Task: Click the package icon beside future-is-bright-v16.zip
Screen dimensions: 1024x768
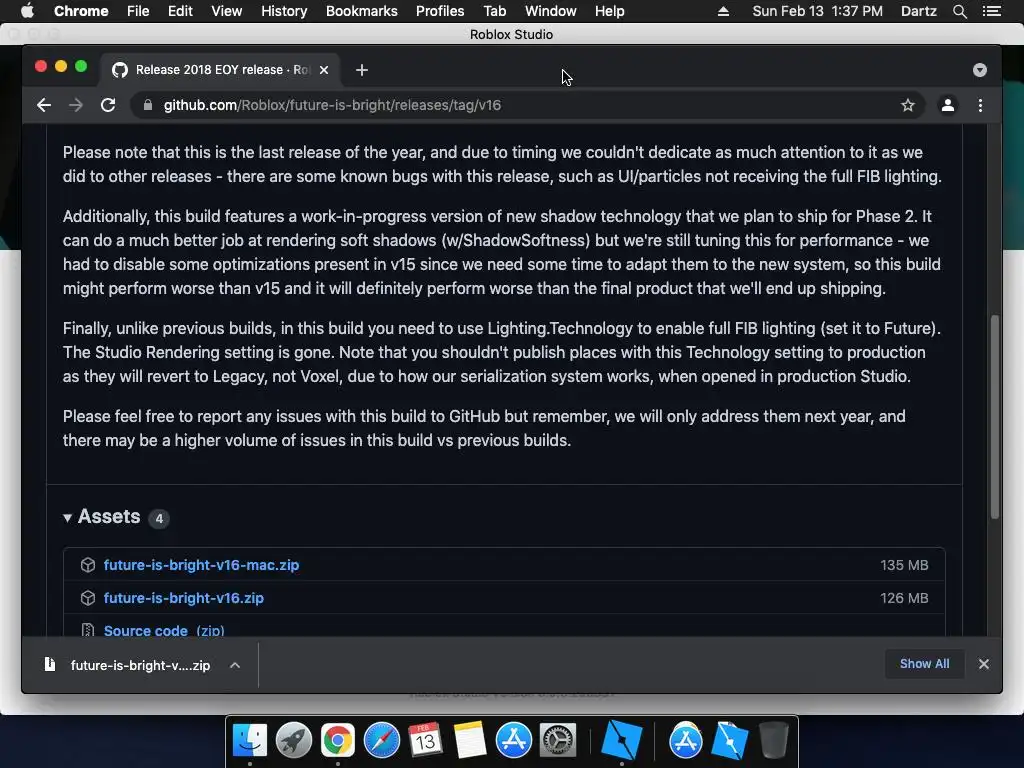Action: (x=88, y=598)
